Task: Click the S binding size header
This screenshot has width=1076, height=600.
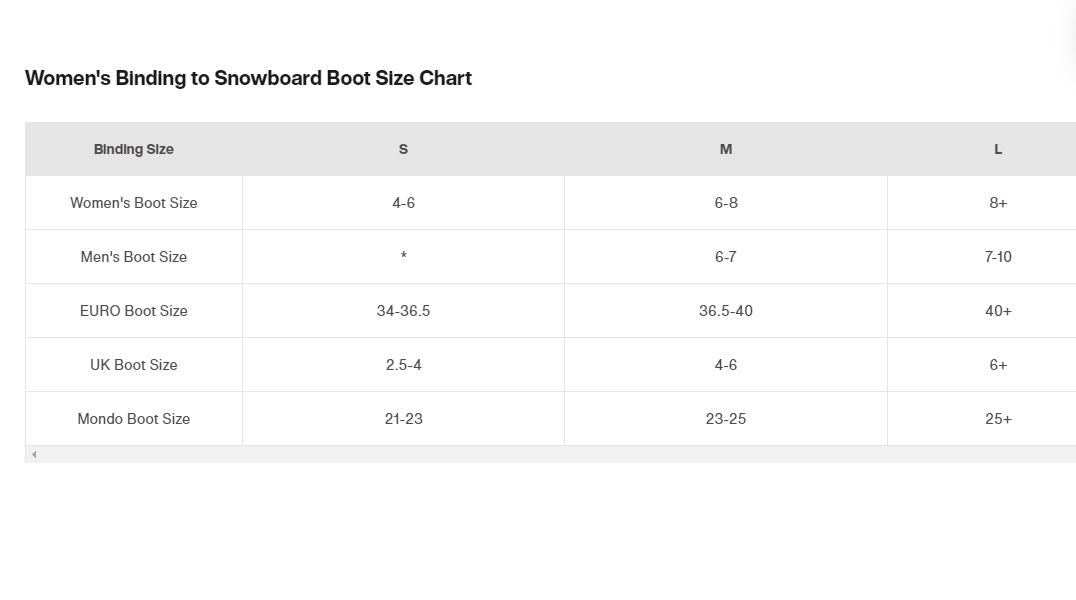Action: pos(403,149)
